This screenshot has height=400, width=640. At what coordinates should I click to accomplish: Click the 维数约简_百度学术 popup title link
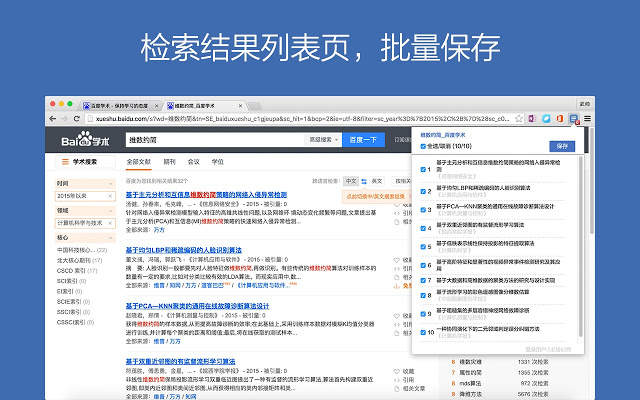pos(443,135)
